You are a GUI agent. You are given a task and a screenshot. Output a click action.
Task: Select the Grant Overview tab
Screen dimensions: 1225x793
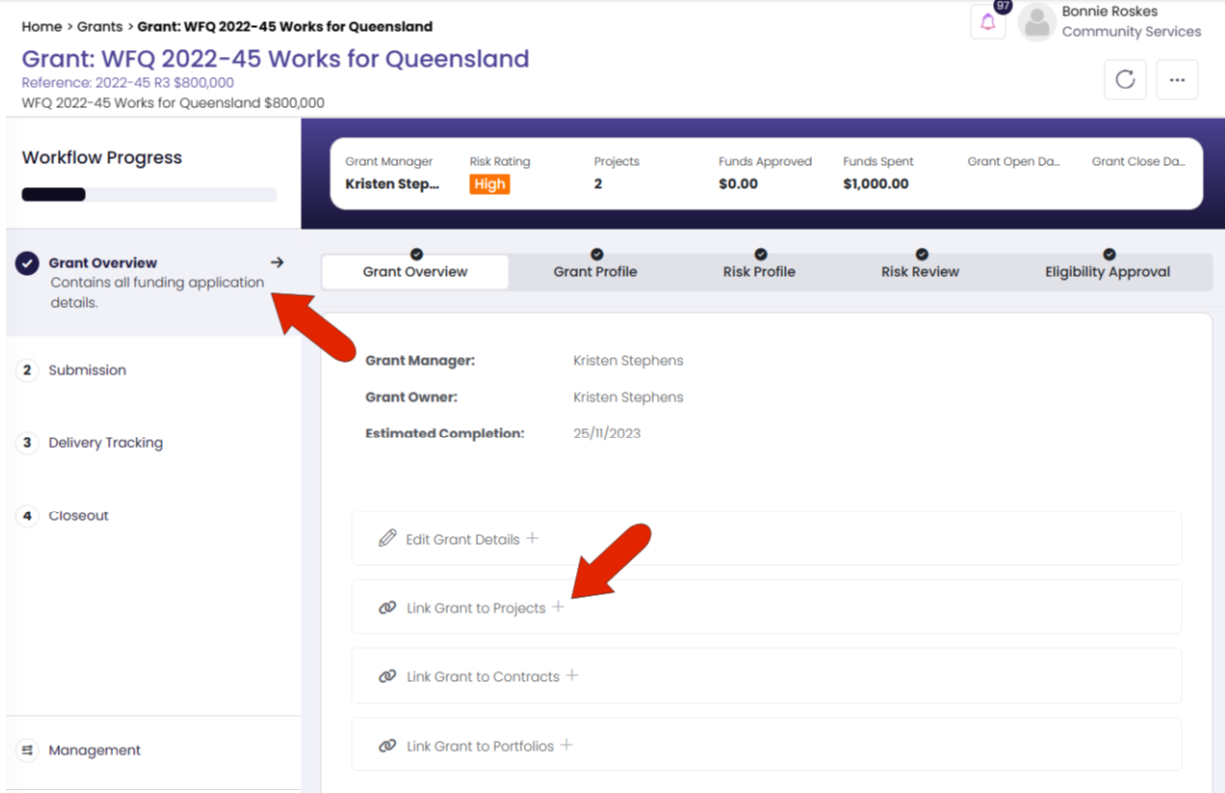click(415, 272)
